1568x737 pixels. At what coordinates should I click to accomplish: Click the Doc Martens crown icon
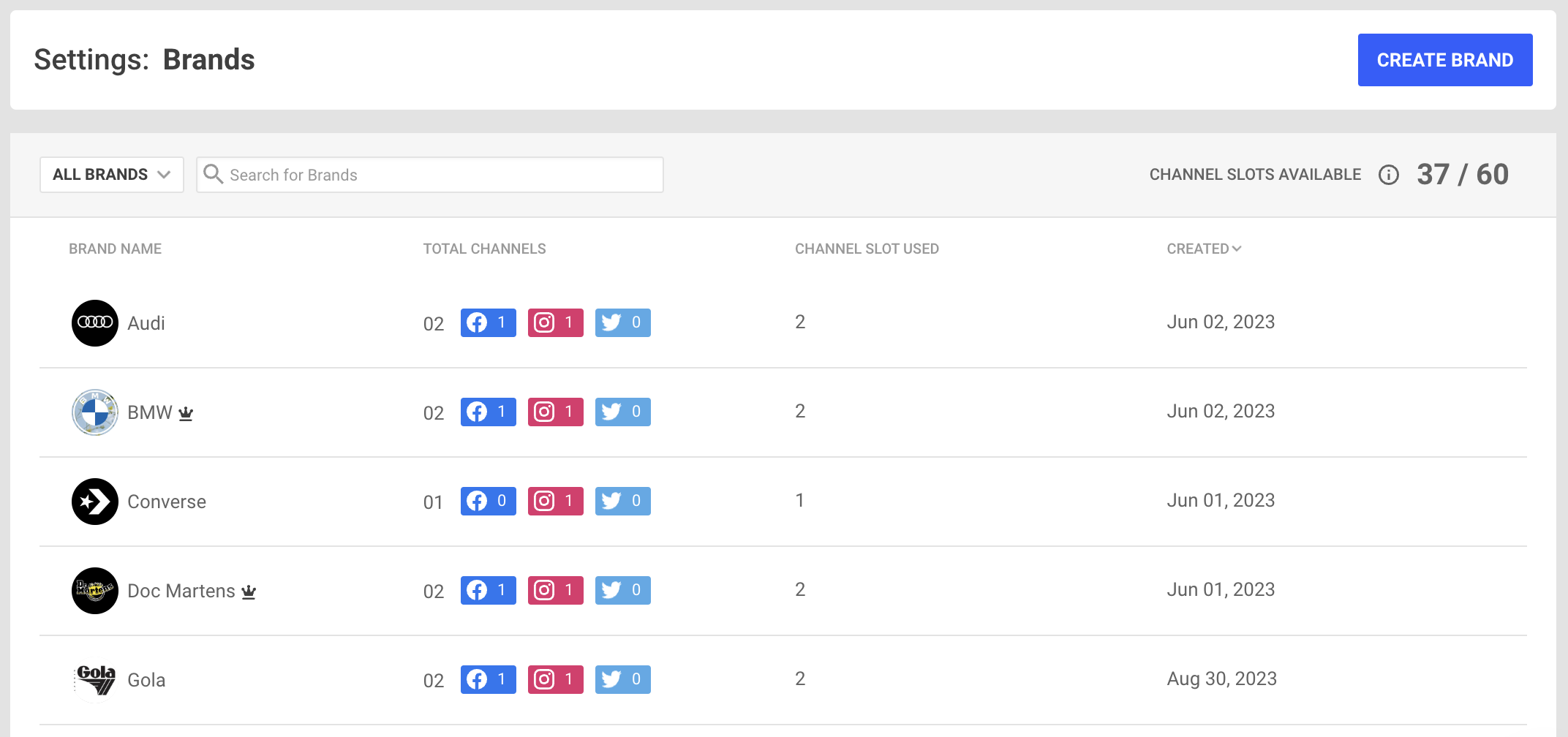coord(249,592)
